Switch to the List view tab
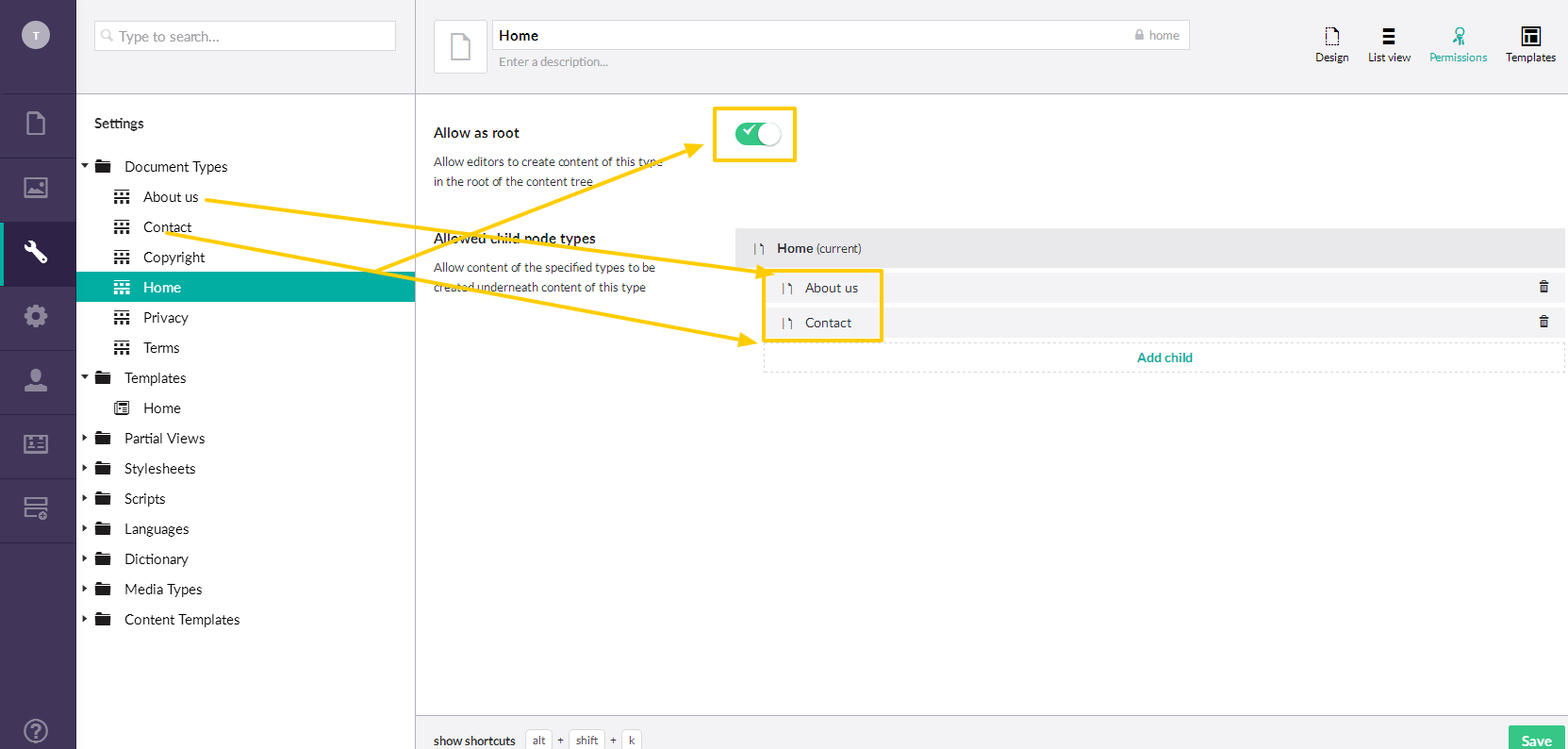Viewport: 1568px width, 749px height. (x=1389, y=44)
